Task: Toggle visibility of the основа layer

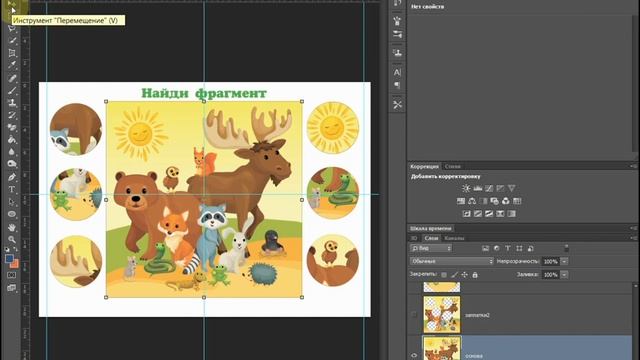Action: coord(414,355)
